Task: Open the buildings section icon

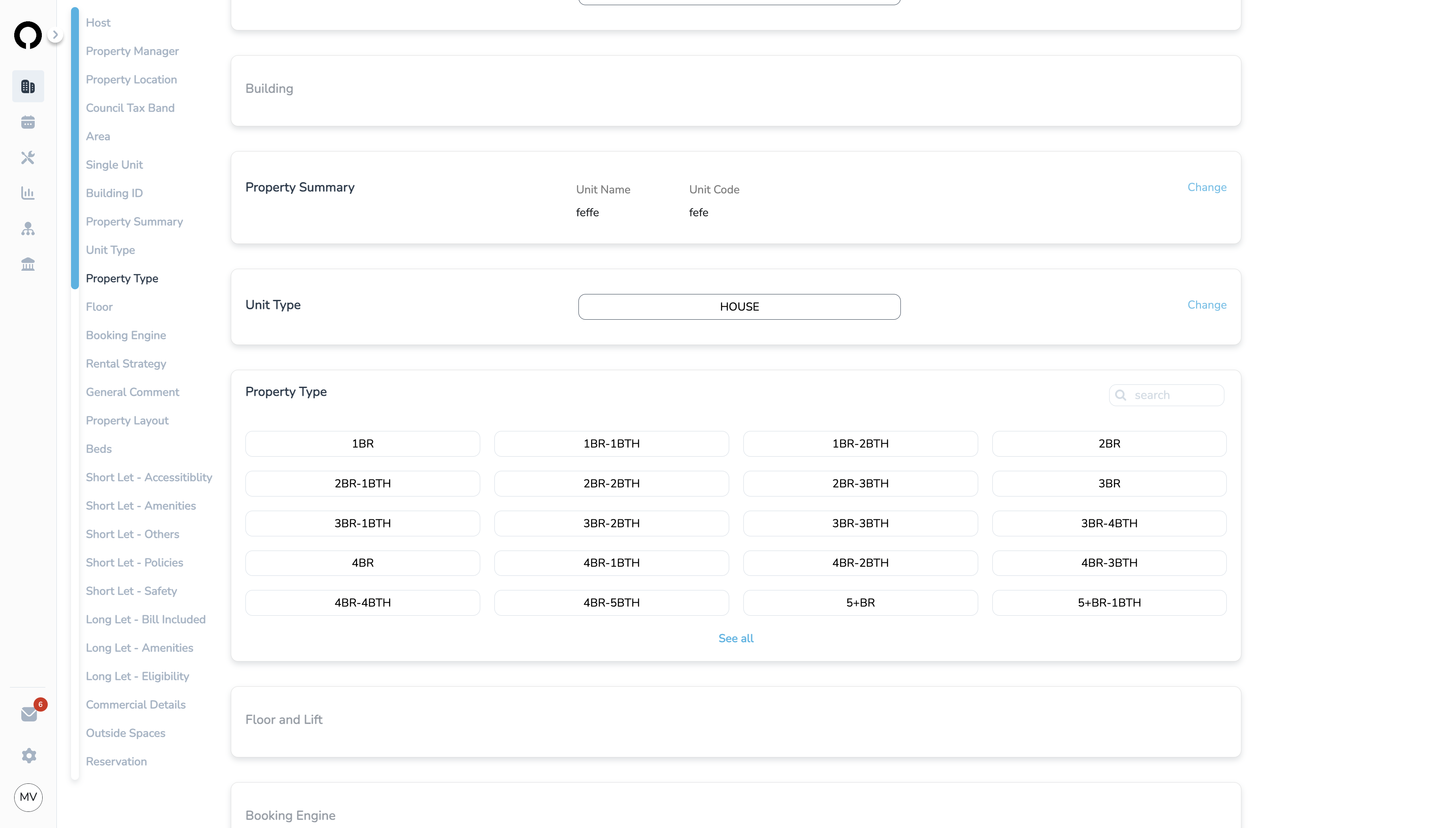Action: point(28,86)
